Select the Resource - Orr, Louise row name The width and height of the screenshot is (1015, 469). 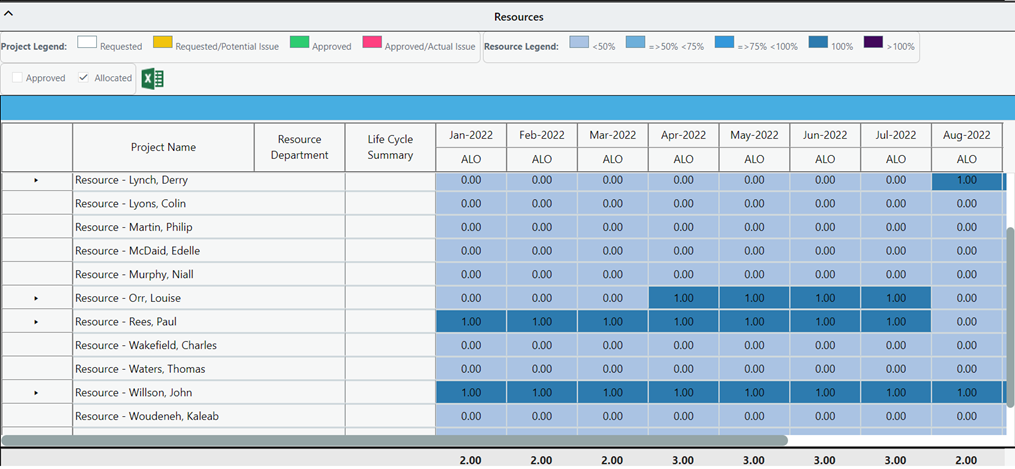point(128,298)
